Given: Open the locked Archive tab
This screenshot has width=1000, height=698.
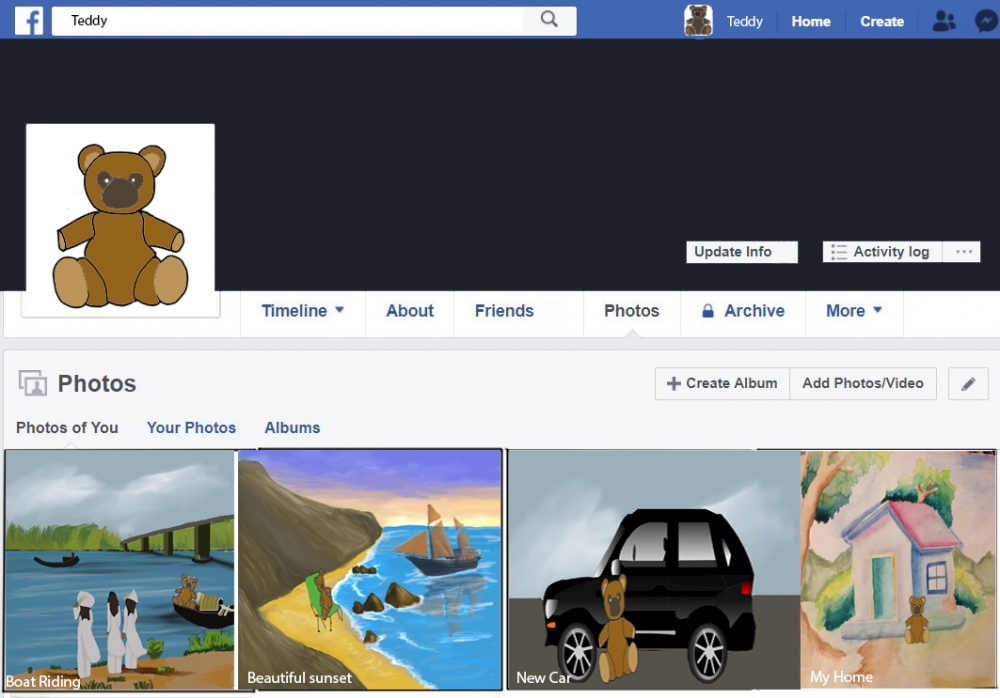Looking at the screenshot, I should (x=743, y=311).
